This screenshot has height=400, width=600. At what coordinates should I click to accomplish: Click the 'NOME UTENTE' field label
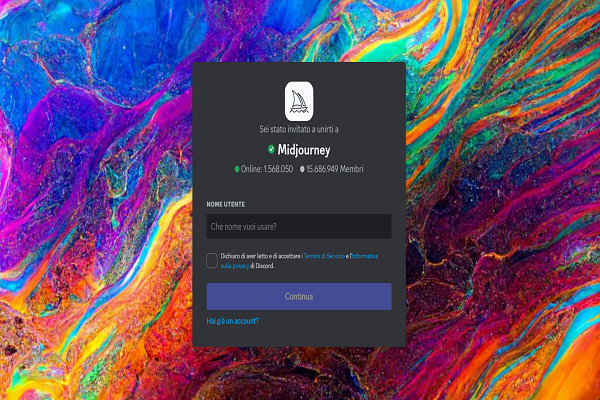pos(226,204)
